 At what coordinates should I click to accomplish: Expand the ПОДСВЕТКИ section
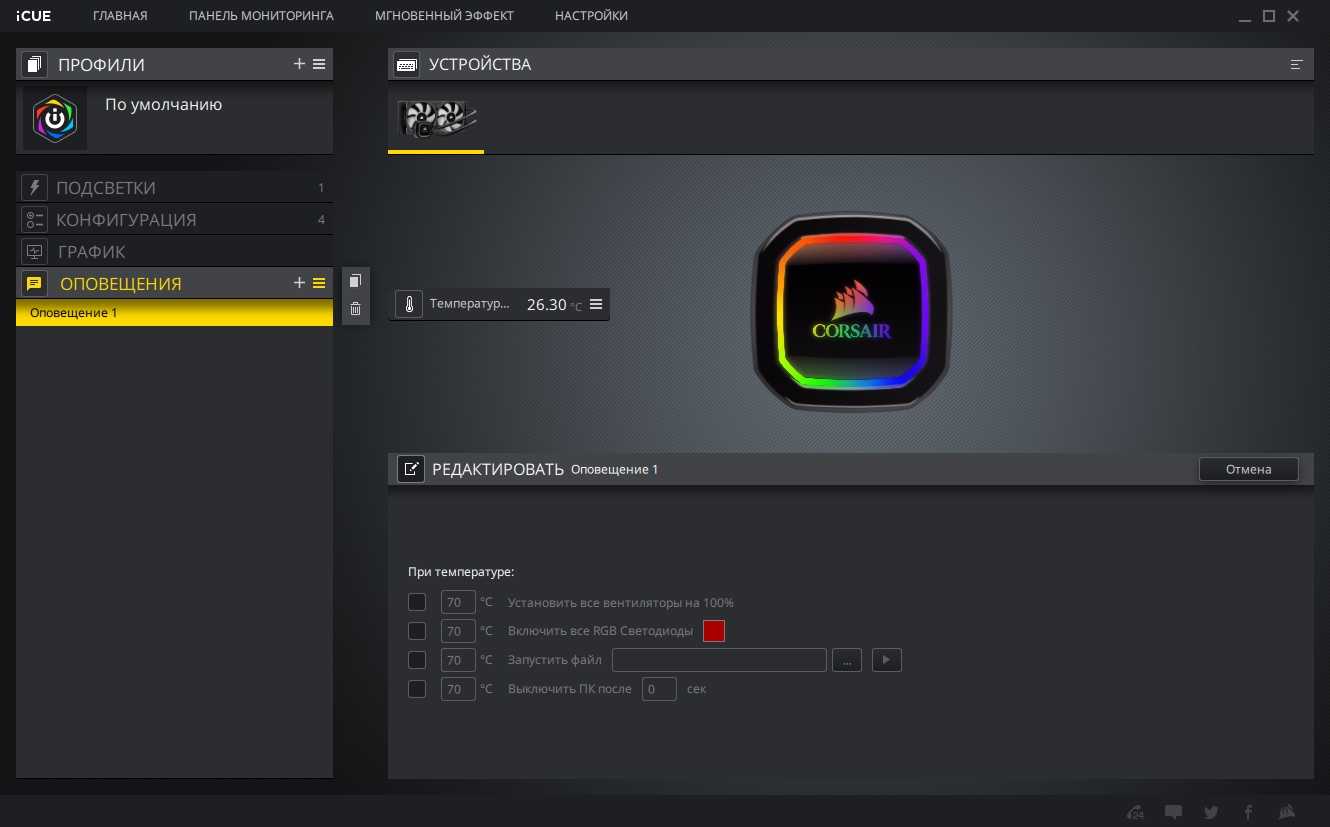click(x=105, y=188)
